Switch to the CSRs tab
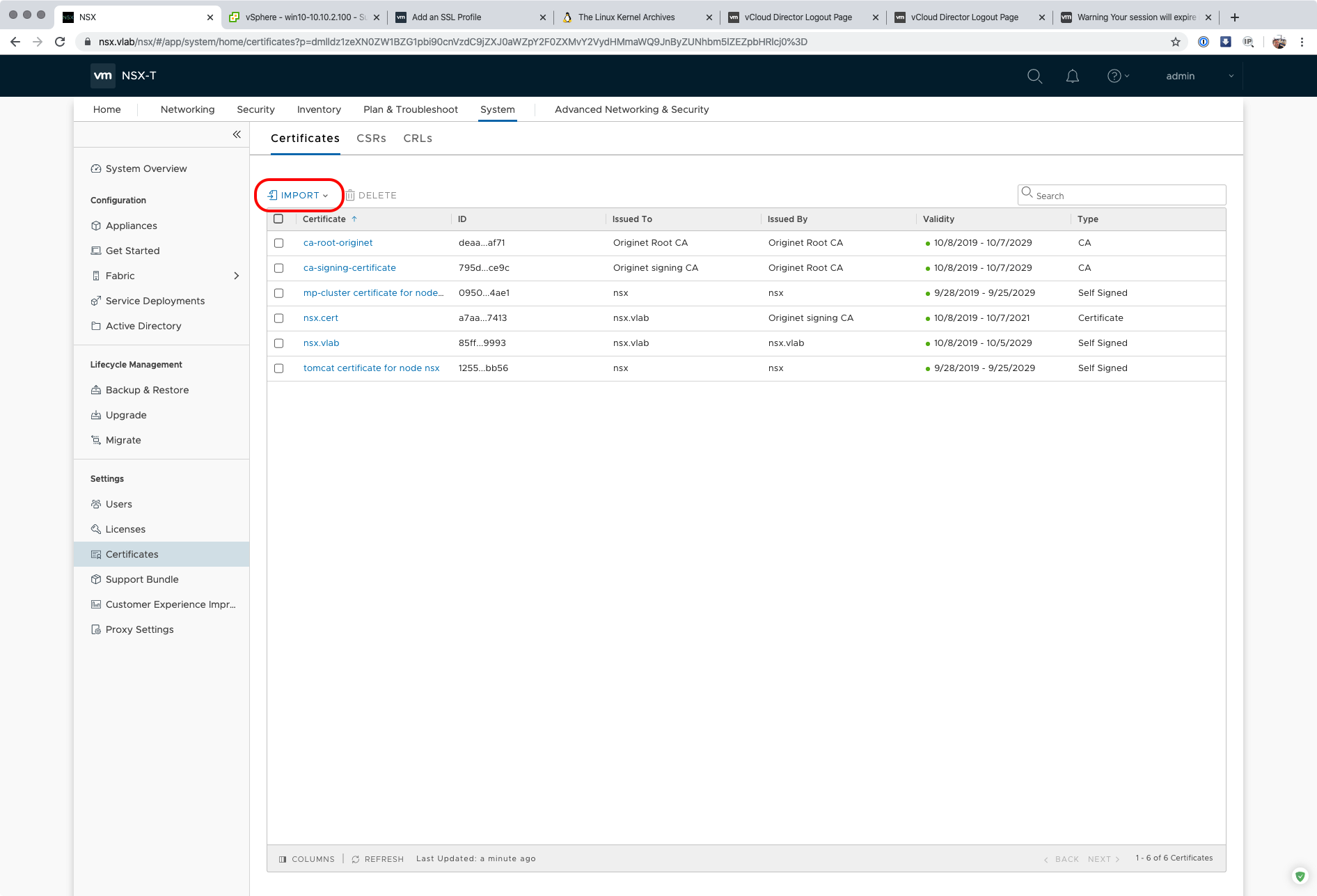Screen dimensions: 1317x896 pos(371,139)
